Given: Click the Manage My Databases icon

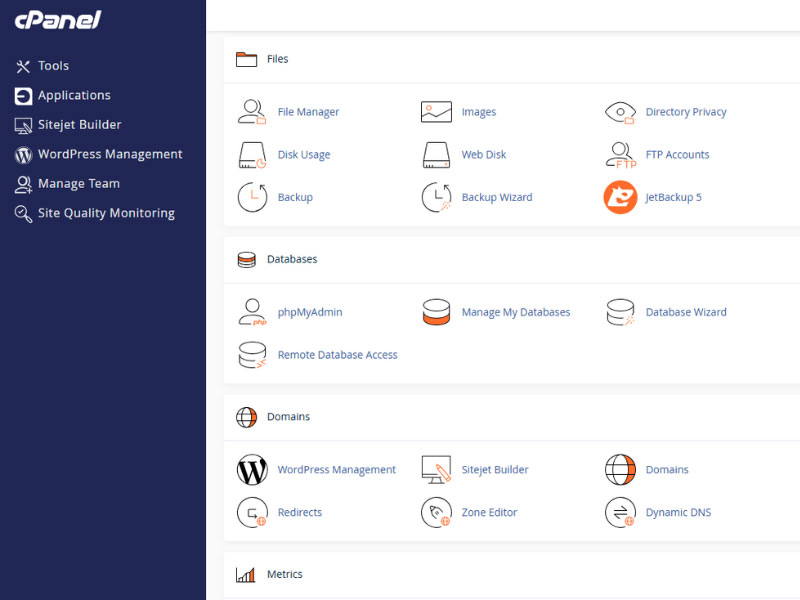Looking at the screenshot, I should point(436,312).
